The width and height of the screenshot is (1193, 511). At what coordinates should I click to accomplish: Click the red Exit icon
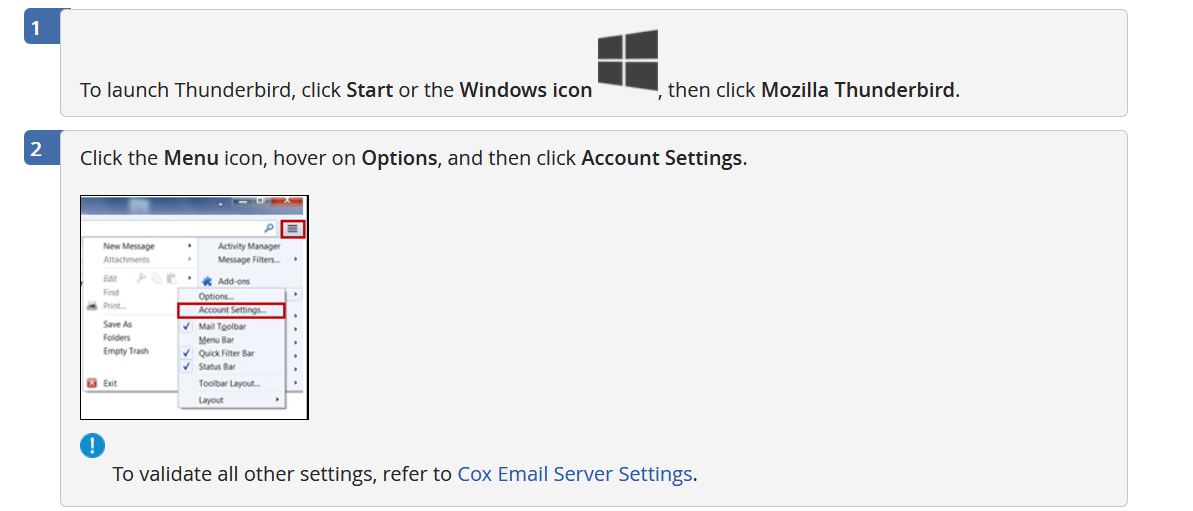(92, 383)
